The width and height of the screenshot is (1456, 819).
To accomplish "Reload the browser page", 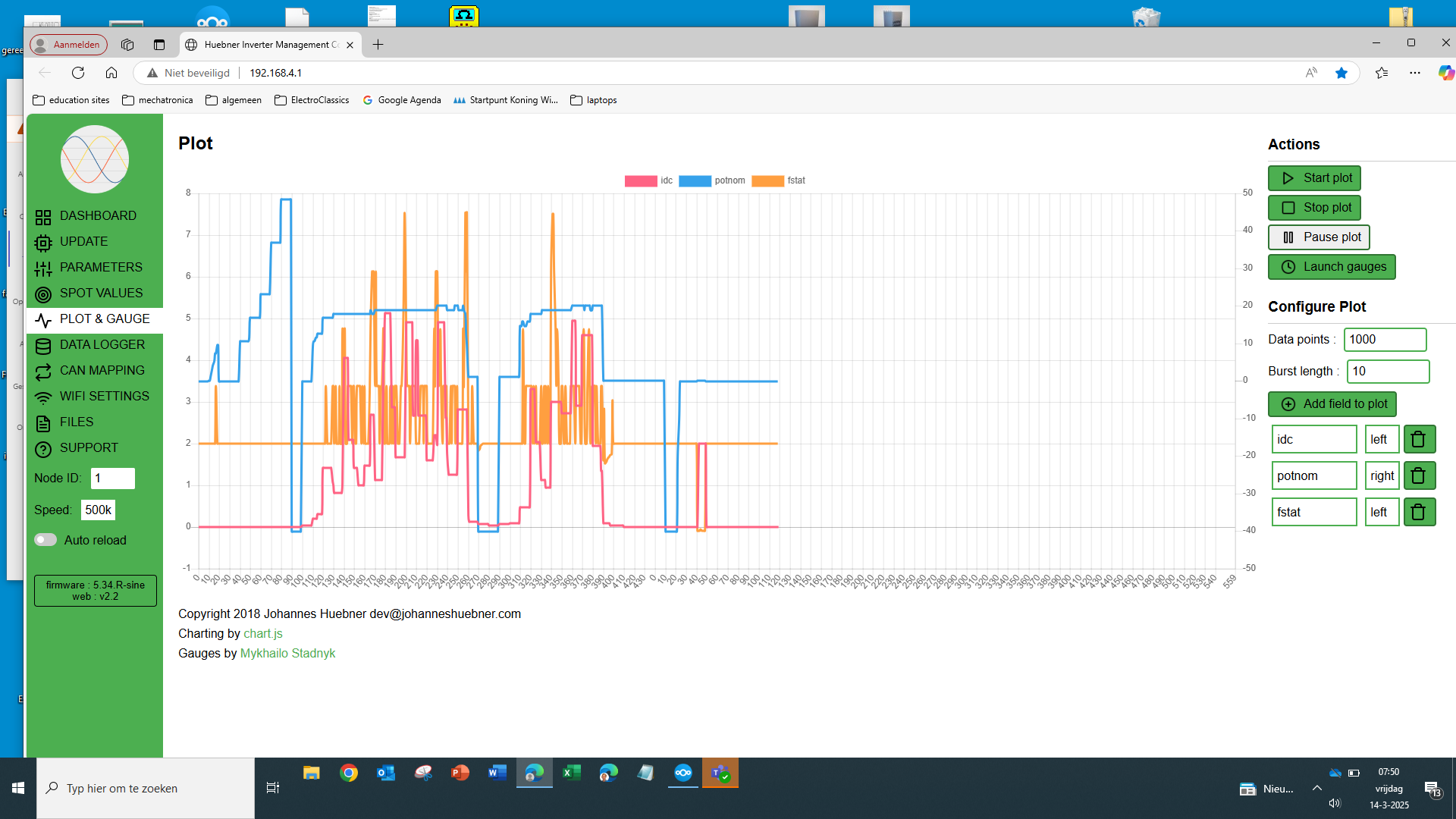I will click(x=78, y=73).
